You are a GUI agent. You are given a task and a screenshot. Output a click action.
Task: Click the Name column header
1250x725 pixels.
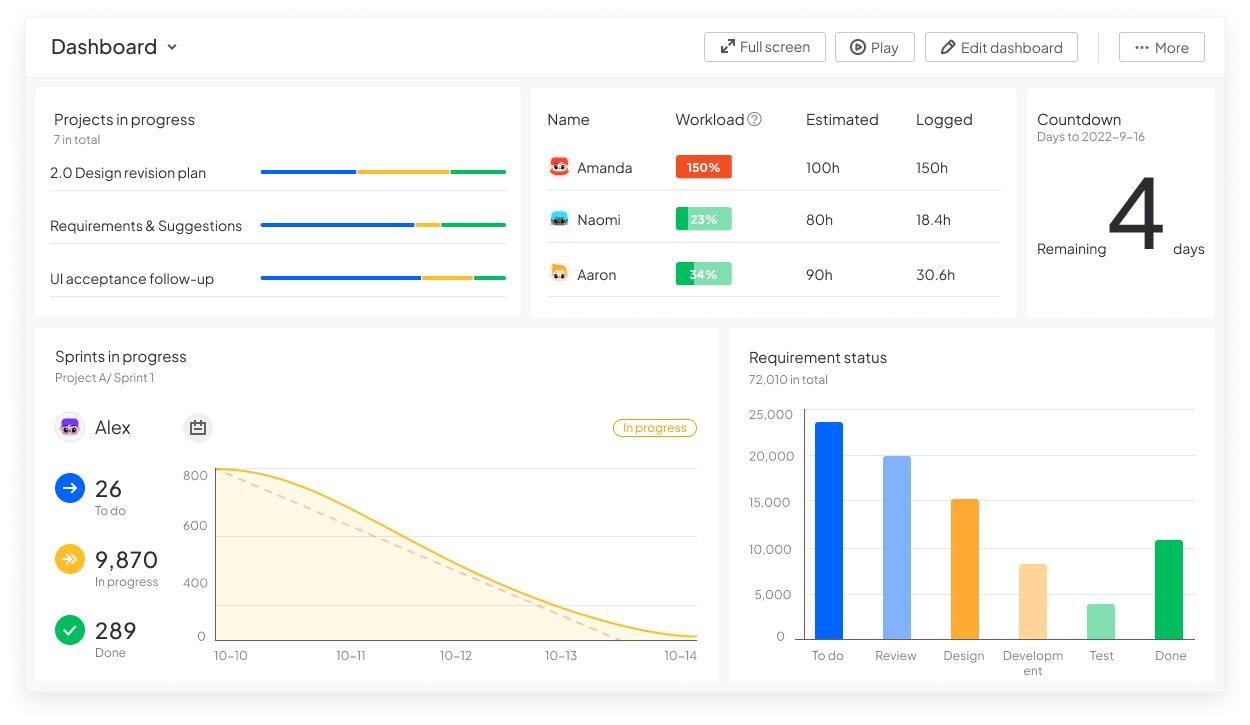point(568,119)
